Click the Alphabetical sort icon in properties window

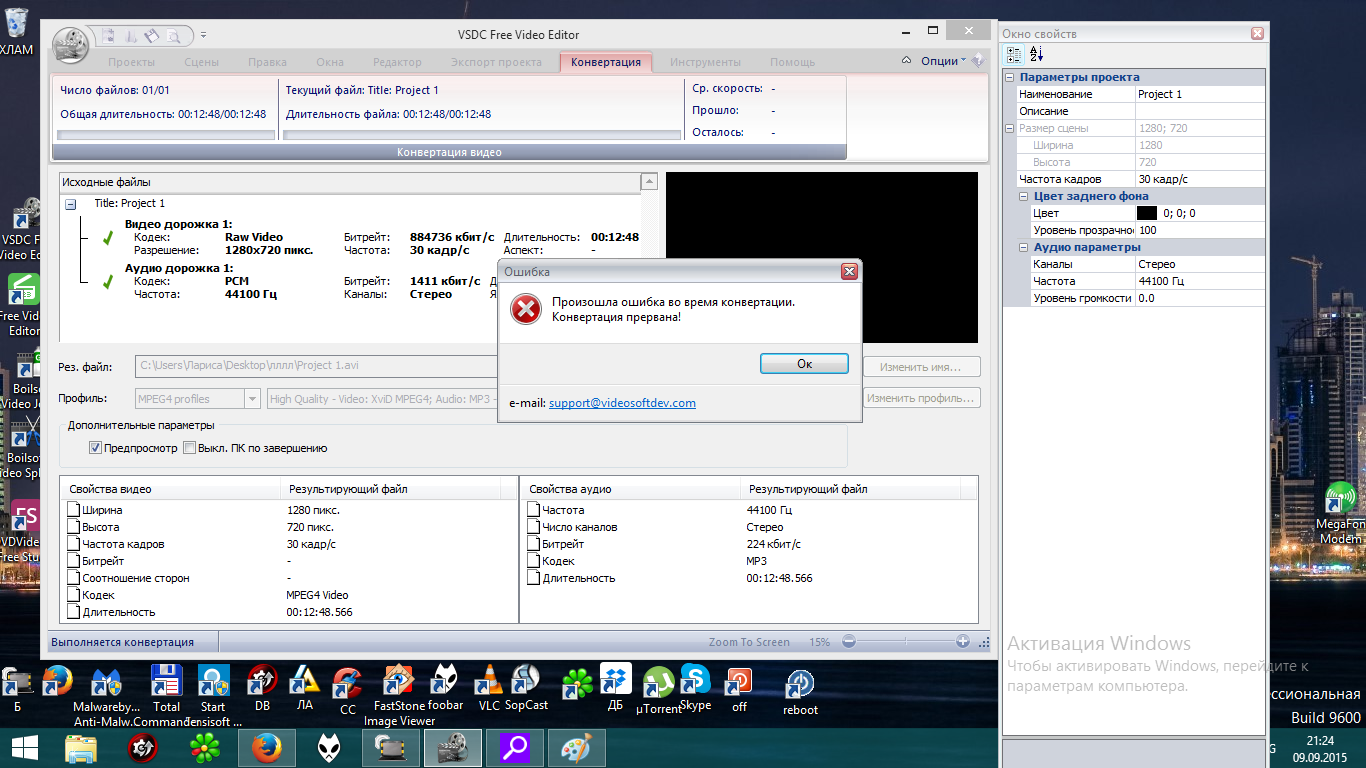point(1036,54)
